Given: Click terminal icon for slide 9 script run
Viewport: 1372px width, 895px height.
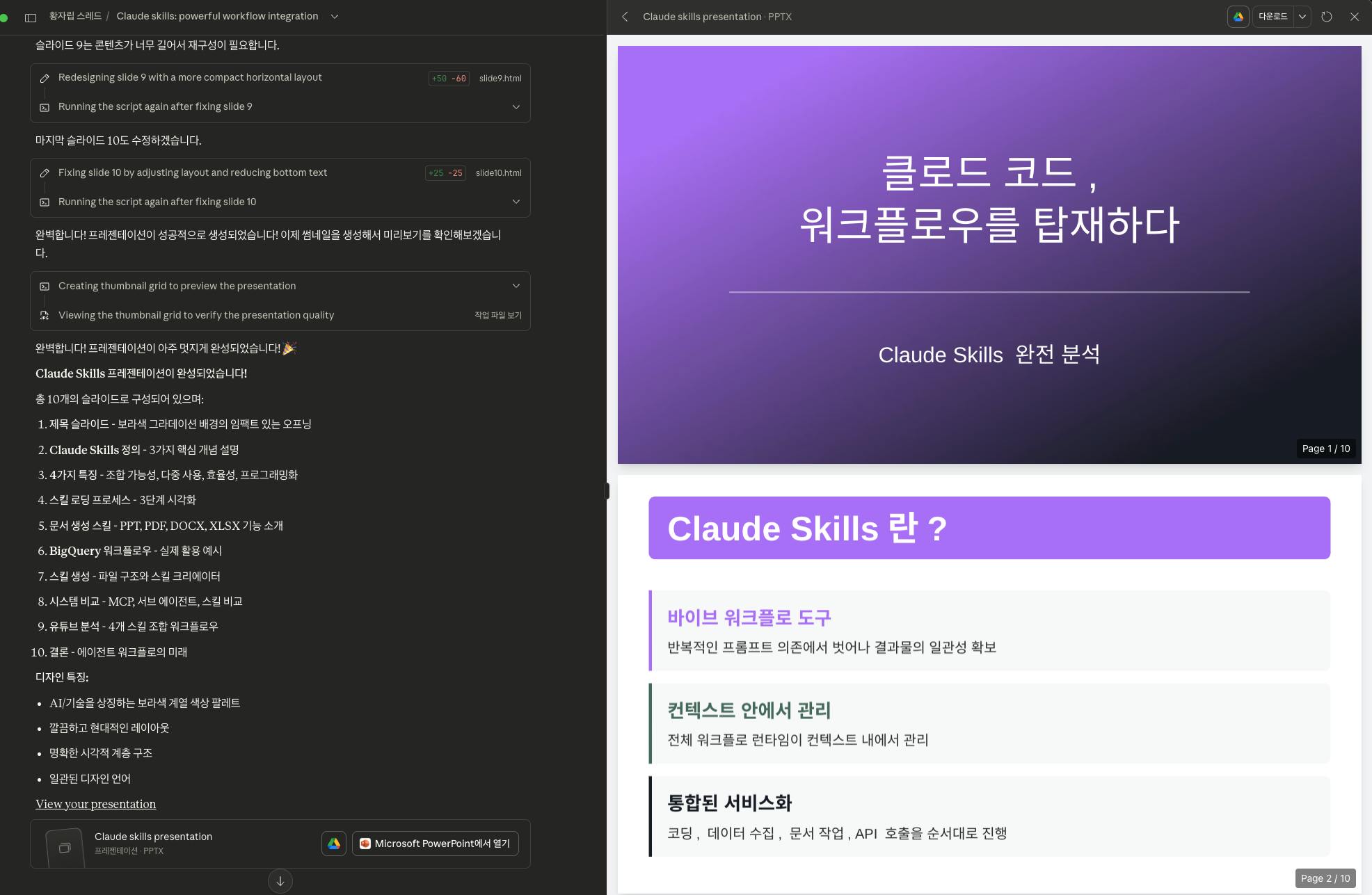Looking at the screenshot, I should [45, 107].
